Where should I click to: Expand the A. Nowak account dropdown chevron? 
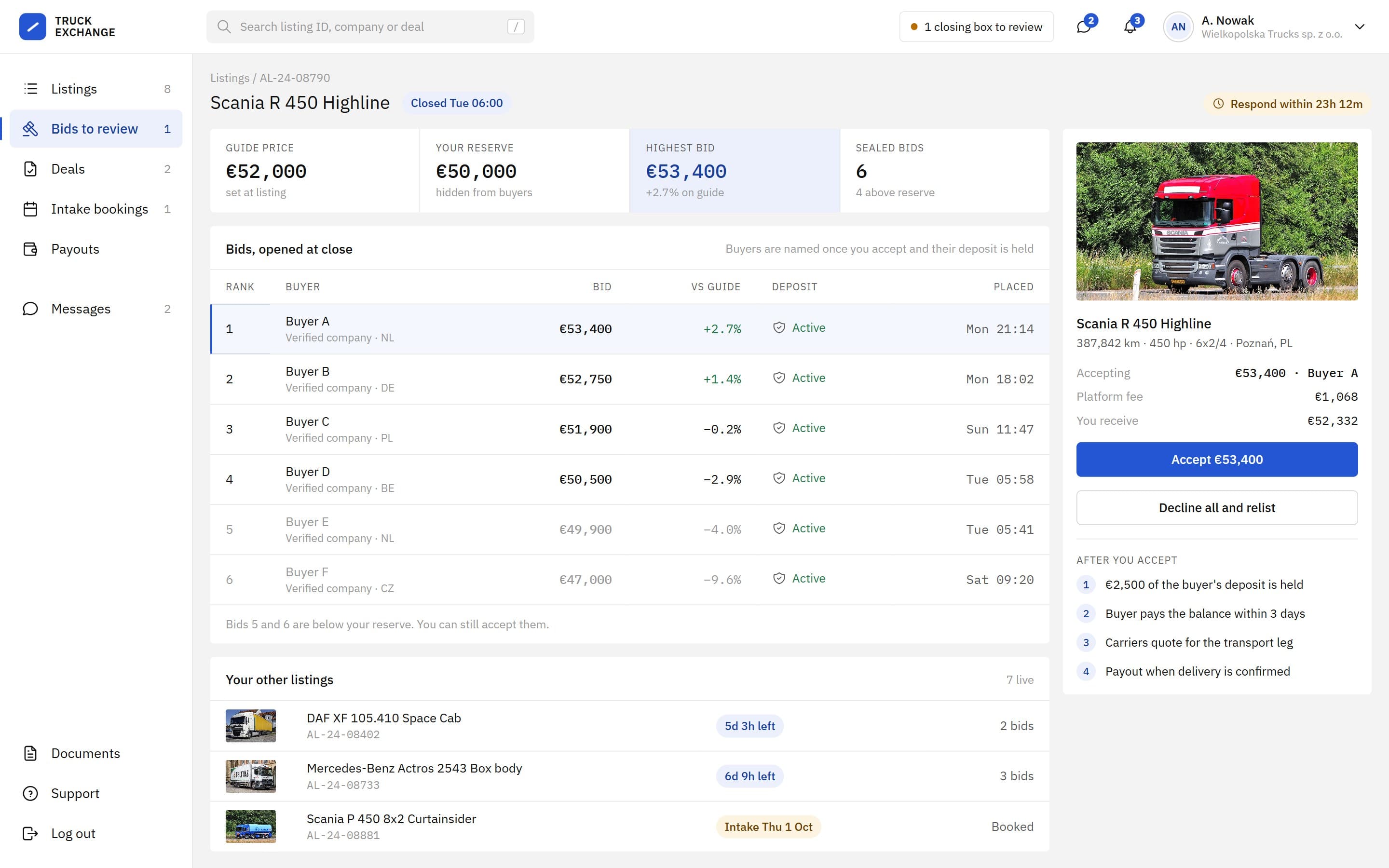click(1359, 27)
